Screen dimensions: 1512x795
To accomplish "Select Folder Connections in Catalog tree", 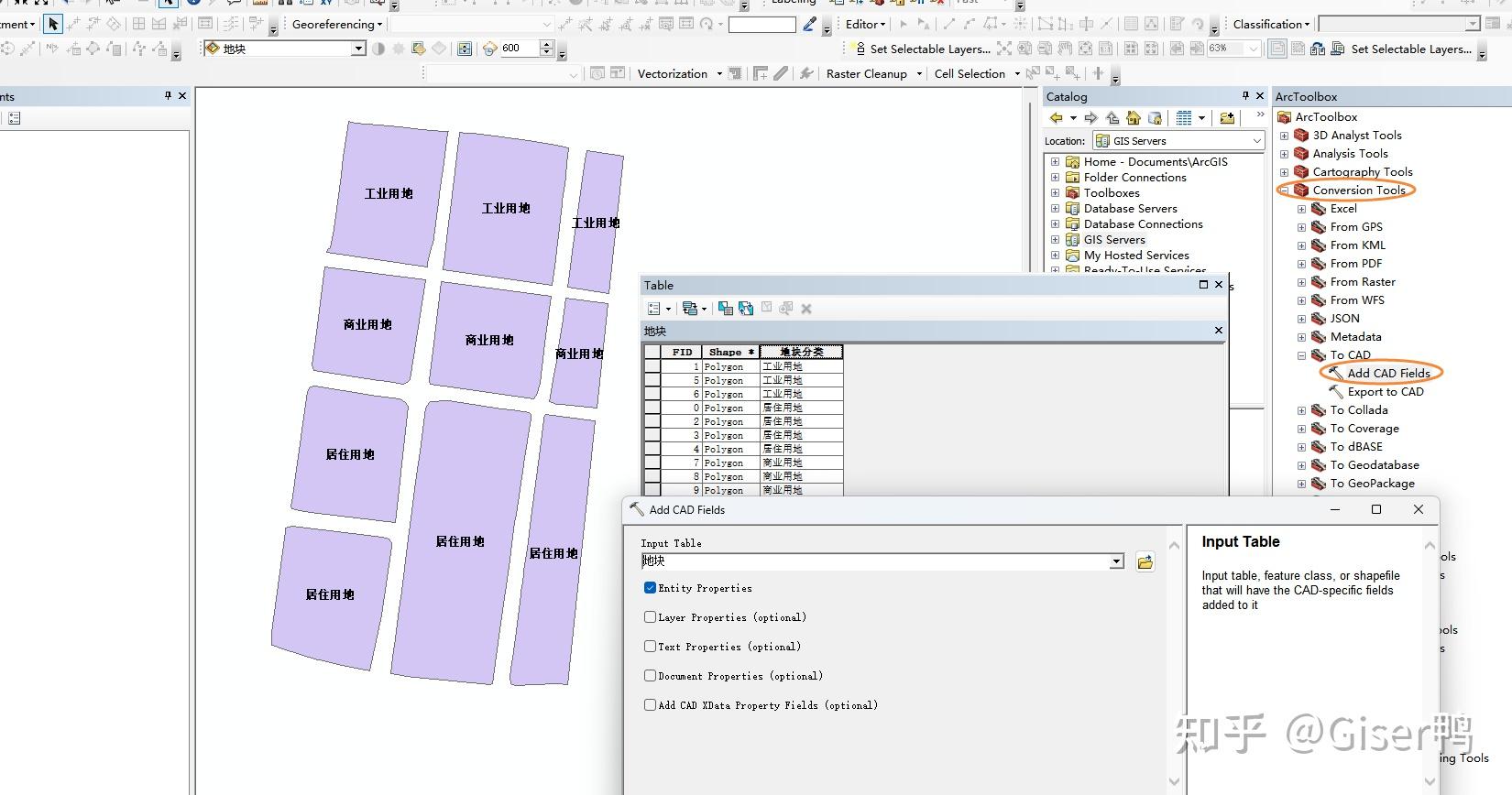I will click(1134, 178).
